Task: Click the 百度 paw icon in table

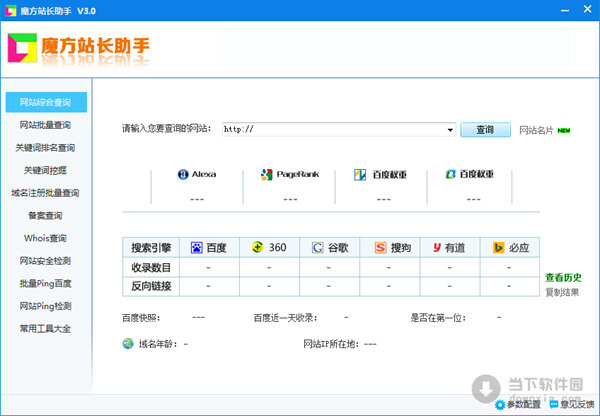Action: point(197,248)
